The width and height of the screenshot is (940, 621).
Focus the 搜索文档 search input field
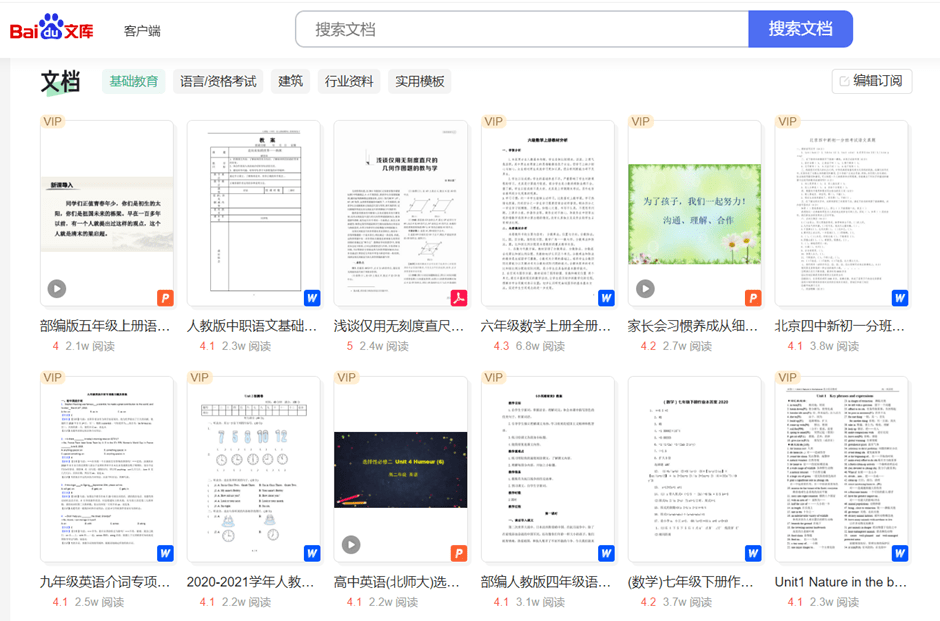click(x=522, y=29)
